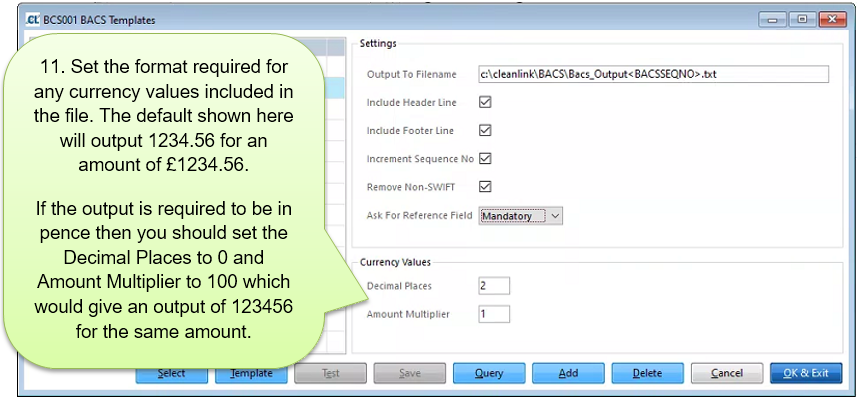
Task: Close the BCS001 BACS Templates window
Action: [829, 19]
